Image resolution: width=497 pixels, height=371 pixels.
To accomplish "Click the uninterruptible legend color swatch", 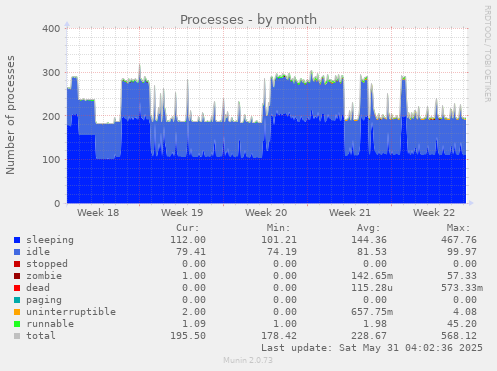I will (17, 312).
